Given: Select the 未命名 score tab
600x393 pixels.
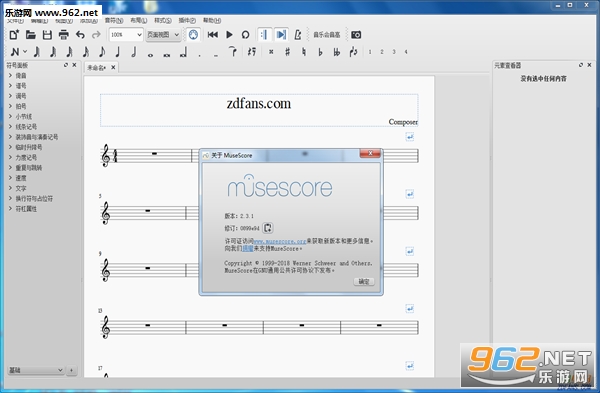Looking at the screenshot, I should [96, 68].
